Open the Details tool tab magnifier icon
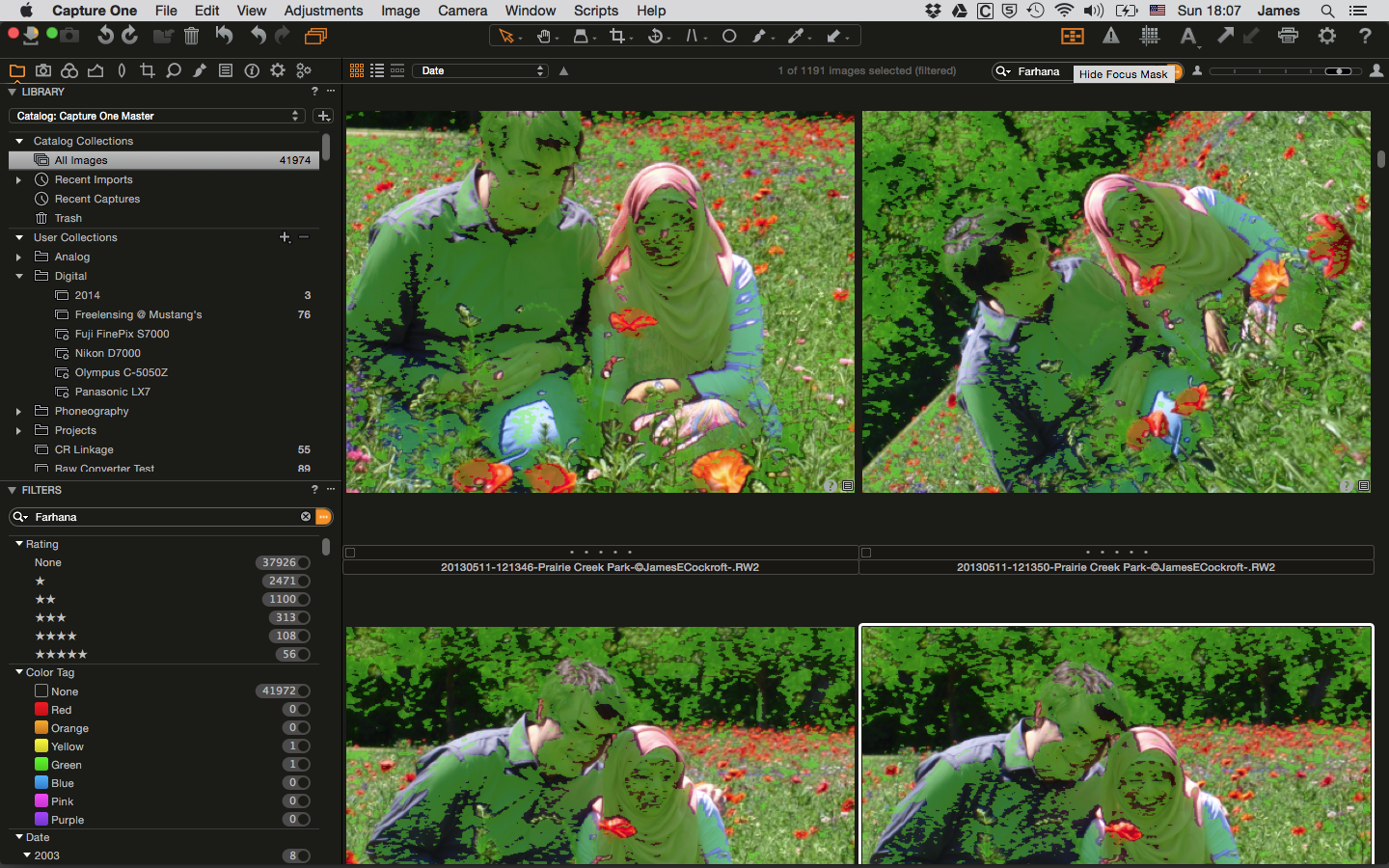Screen dimensions: 1389x868 click(174, 70)
